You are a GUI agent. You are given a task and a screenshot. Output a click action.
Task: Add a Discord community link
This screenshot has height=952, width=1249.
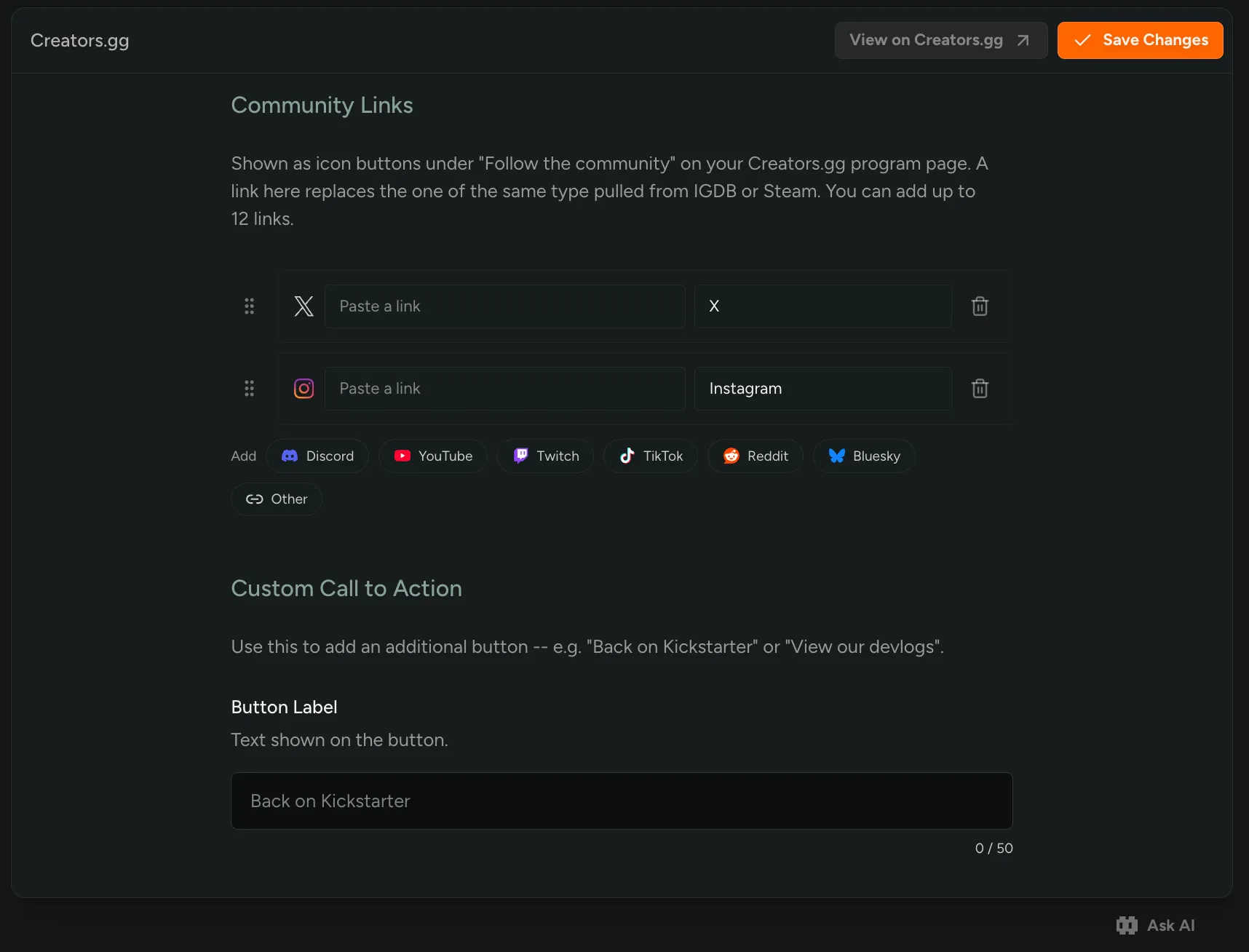tap(317, 456)
